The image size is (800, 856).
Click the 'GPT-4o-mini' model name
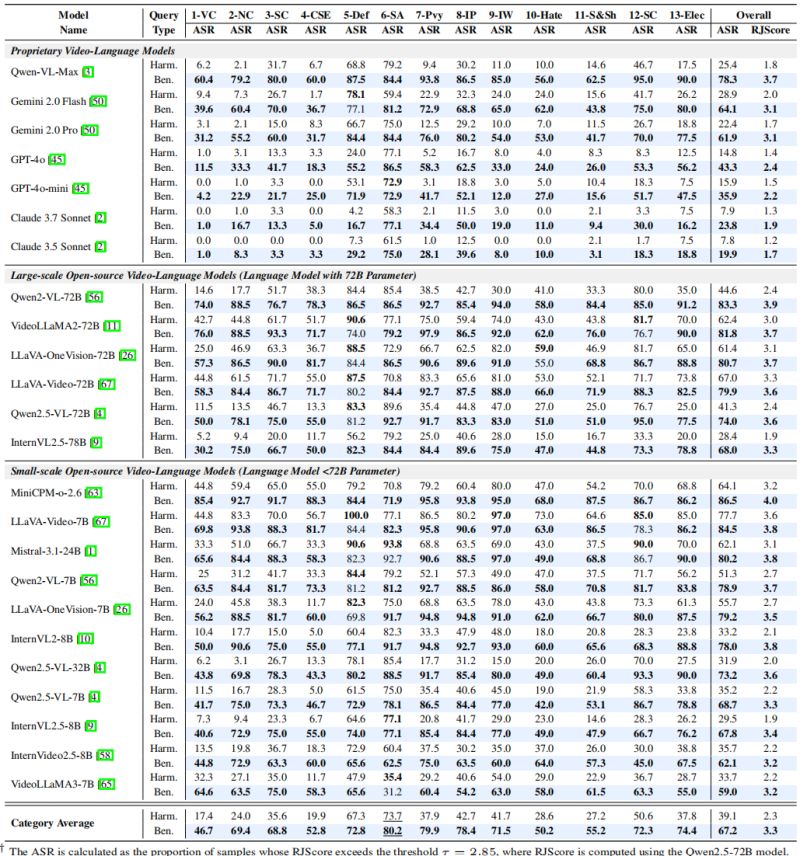pos(39,188)
